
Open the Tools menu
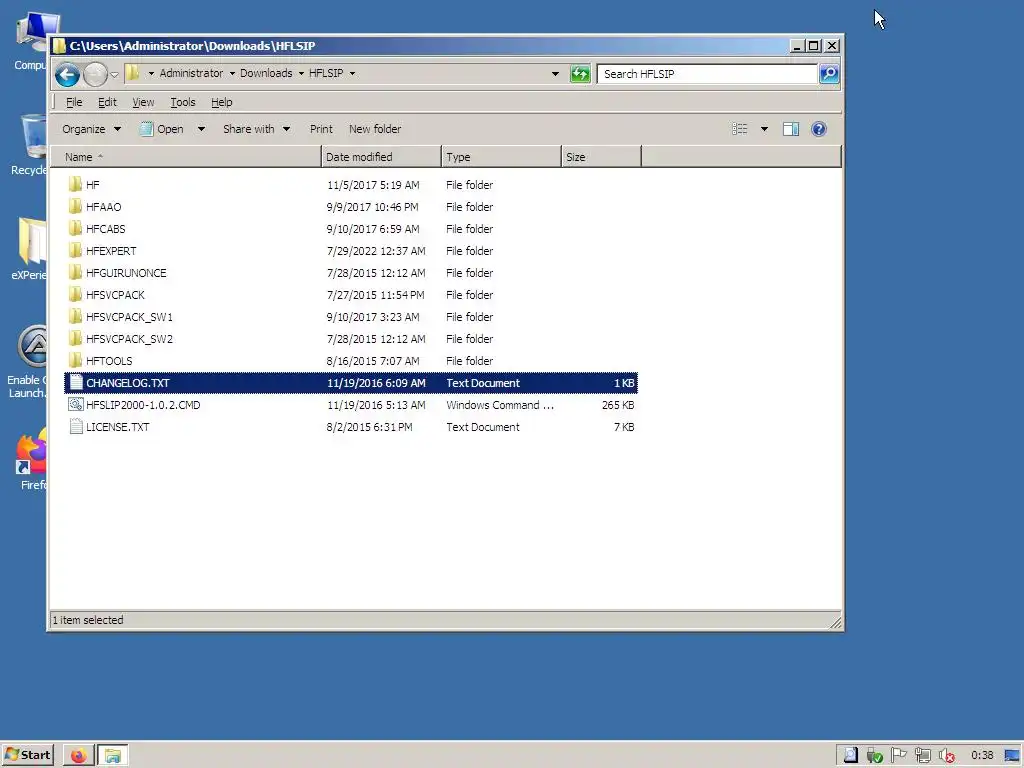coord(183,102)
